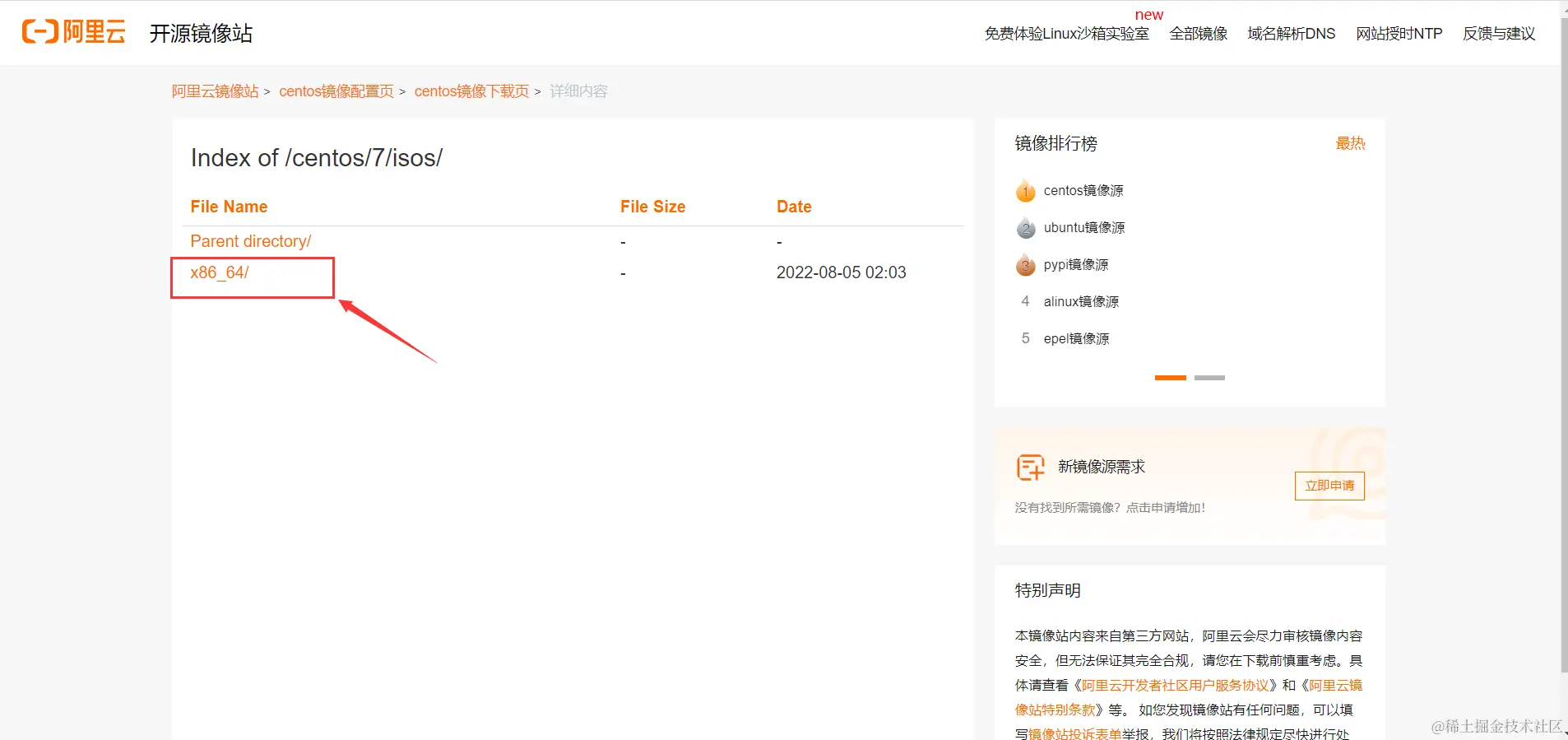
Task: Click the gold rank 1 medal icon
Action: click(1025, 191)
